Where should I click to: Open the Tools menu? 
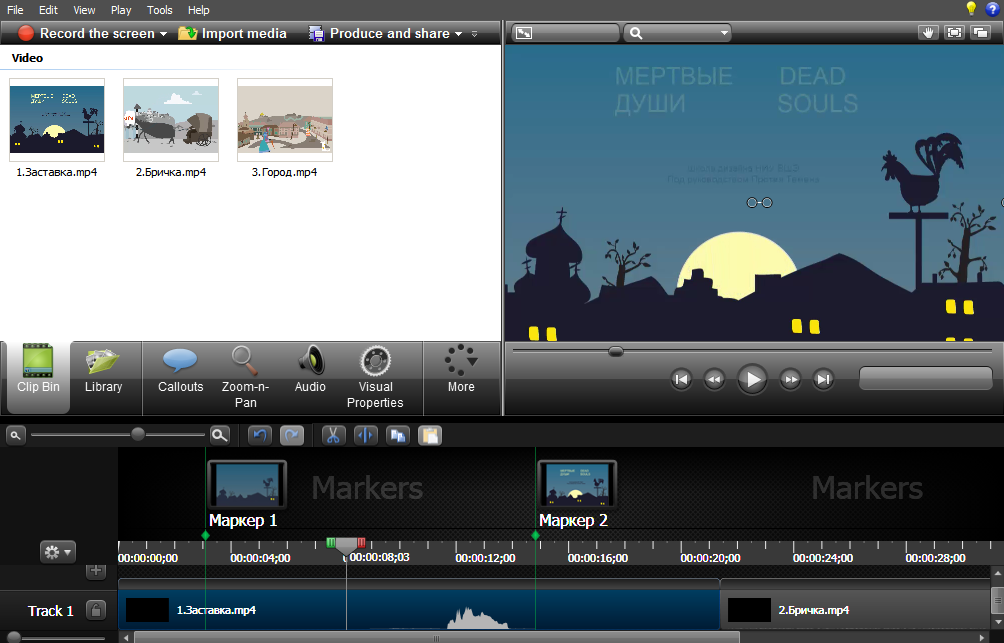(159, 10)
